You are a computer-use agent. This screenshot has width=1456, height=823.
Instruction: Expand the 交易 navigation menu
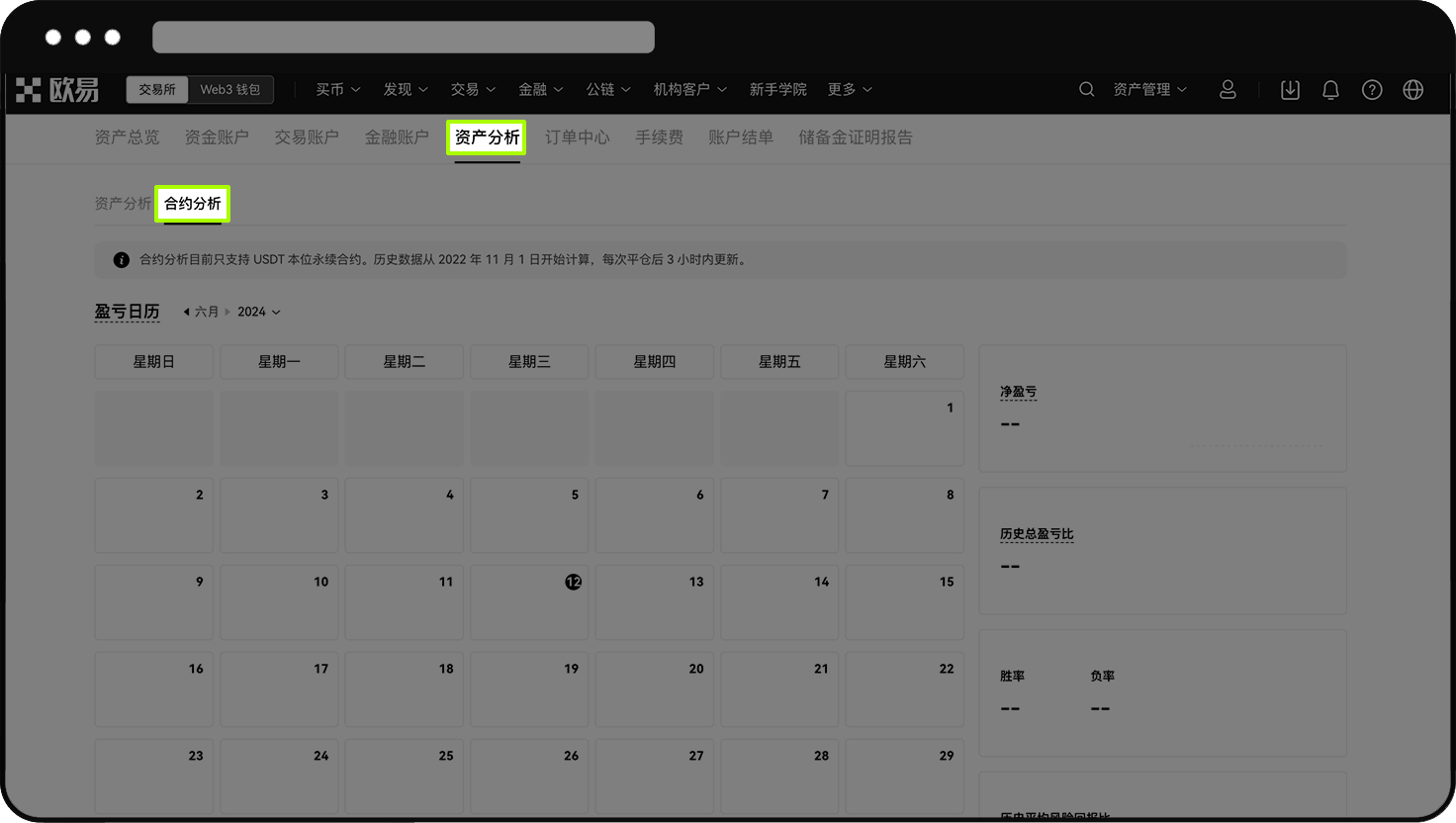coord(473,89)
